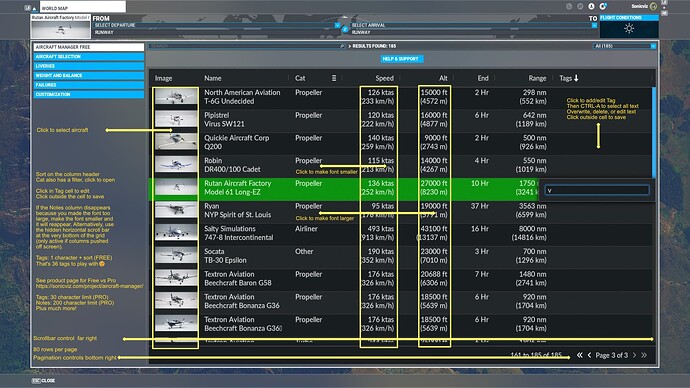
Task: Click the Image column header
Action: coord(163,78)
